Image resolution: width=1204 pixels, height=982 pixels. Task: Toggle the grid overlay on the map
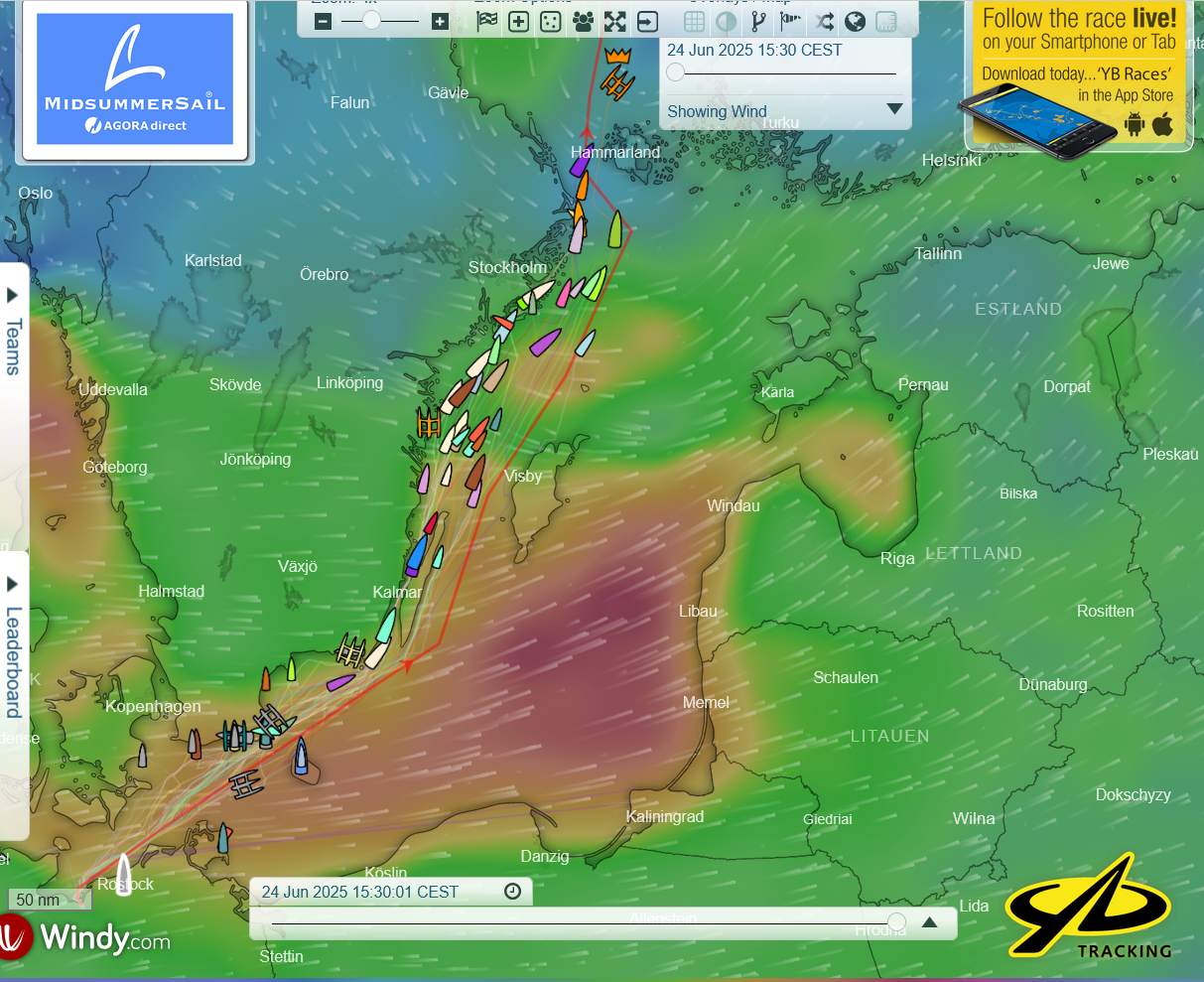click(695, 21)
